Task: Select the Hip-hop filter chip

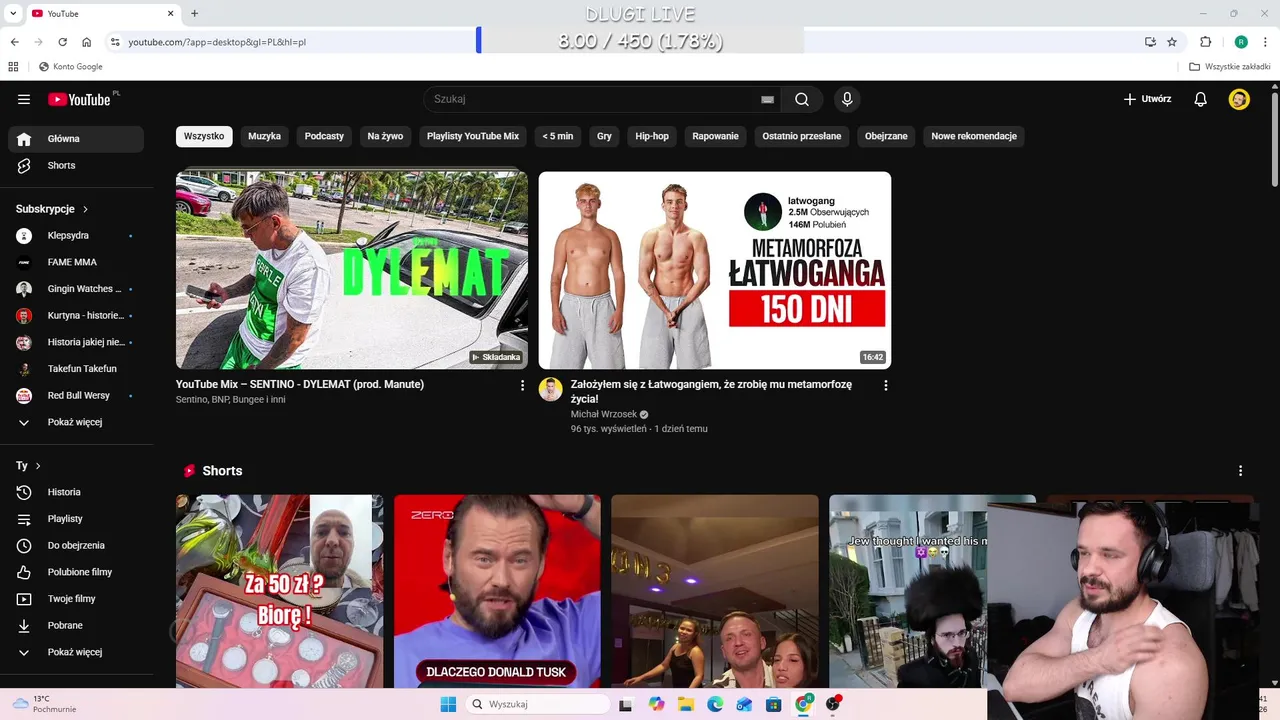Action: 652,136
